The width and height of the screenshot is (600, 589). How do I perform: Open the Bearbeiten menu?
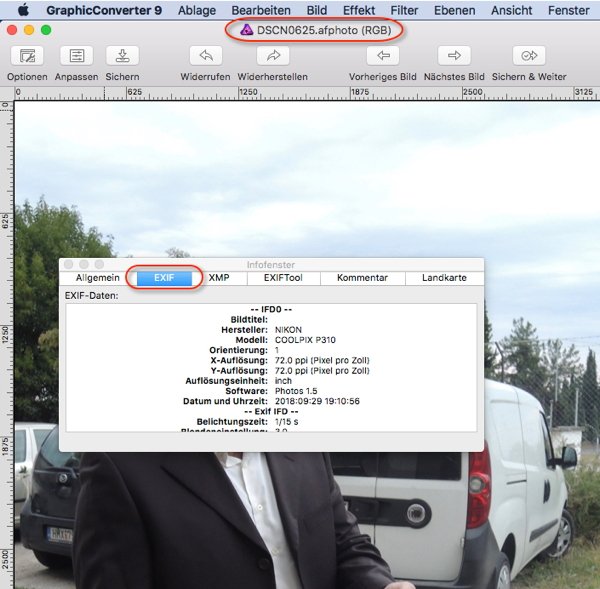coord(261,10)
